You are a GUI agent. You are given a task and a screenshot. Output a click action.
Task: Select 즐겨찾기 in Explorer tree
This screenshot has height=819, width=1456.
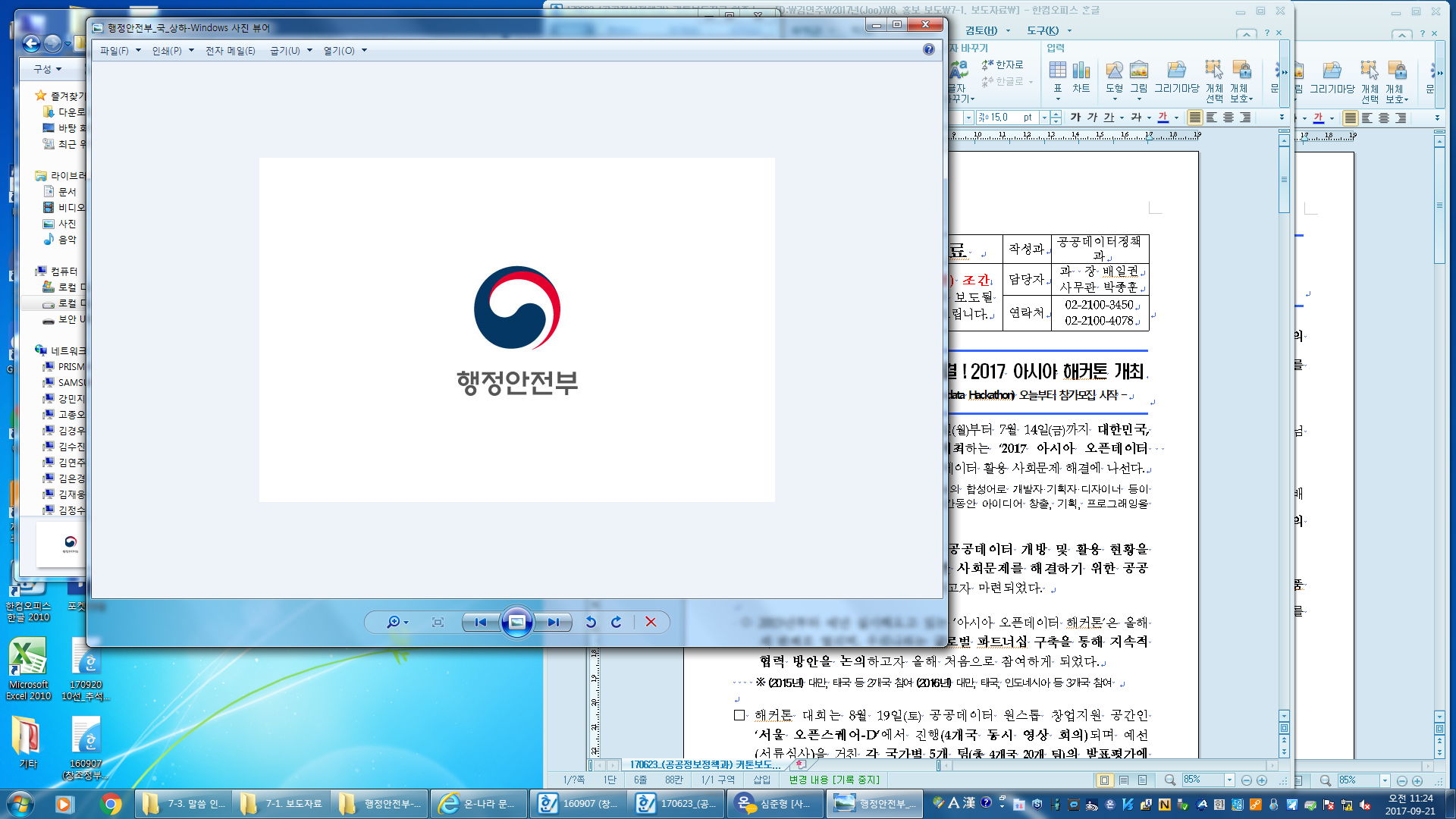click(60, 96)
